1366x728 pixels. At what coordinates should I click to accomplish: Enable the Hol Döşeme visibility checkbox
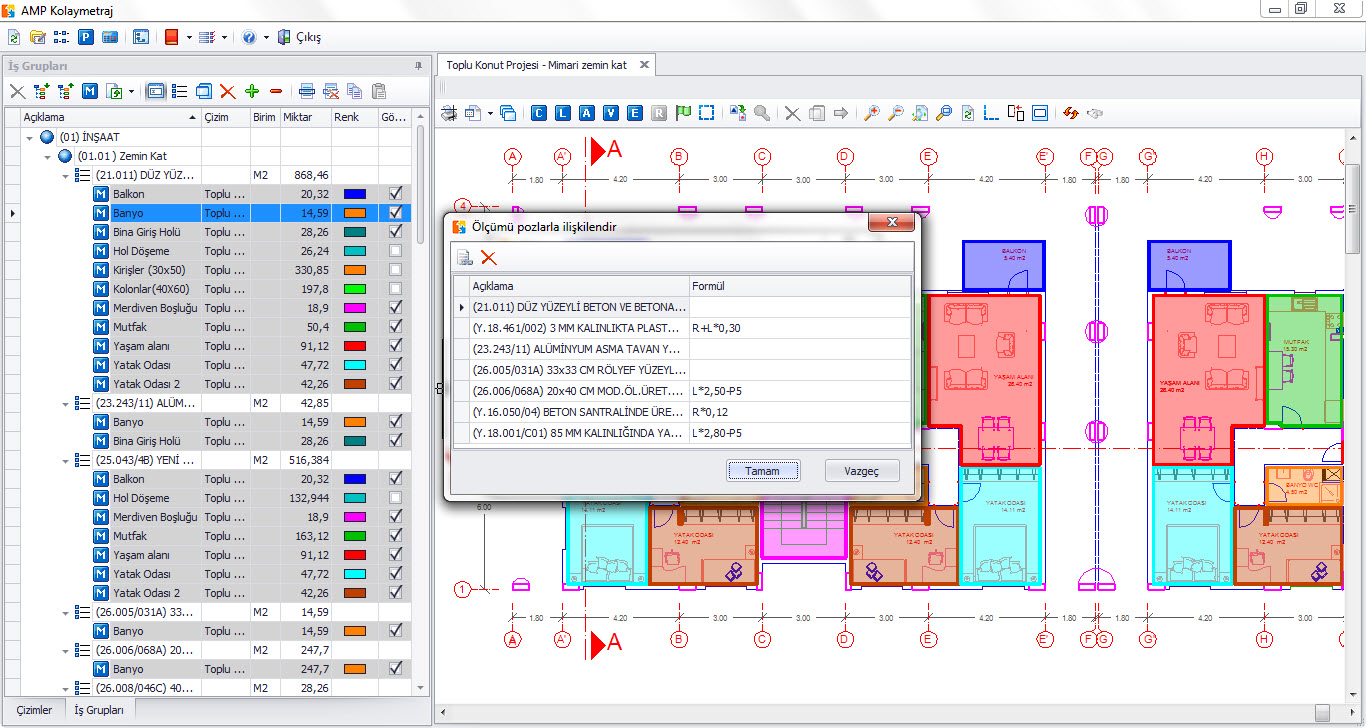[397, 251]
